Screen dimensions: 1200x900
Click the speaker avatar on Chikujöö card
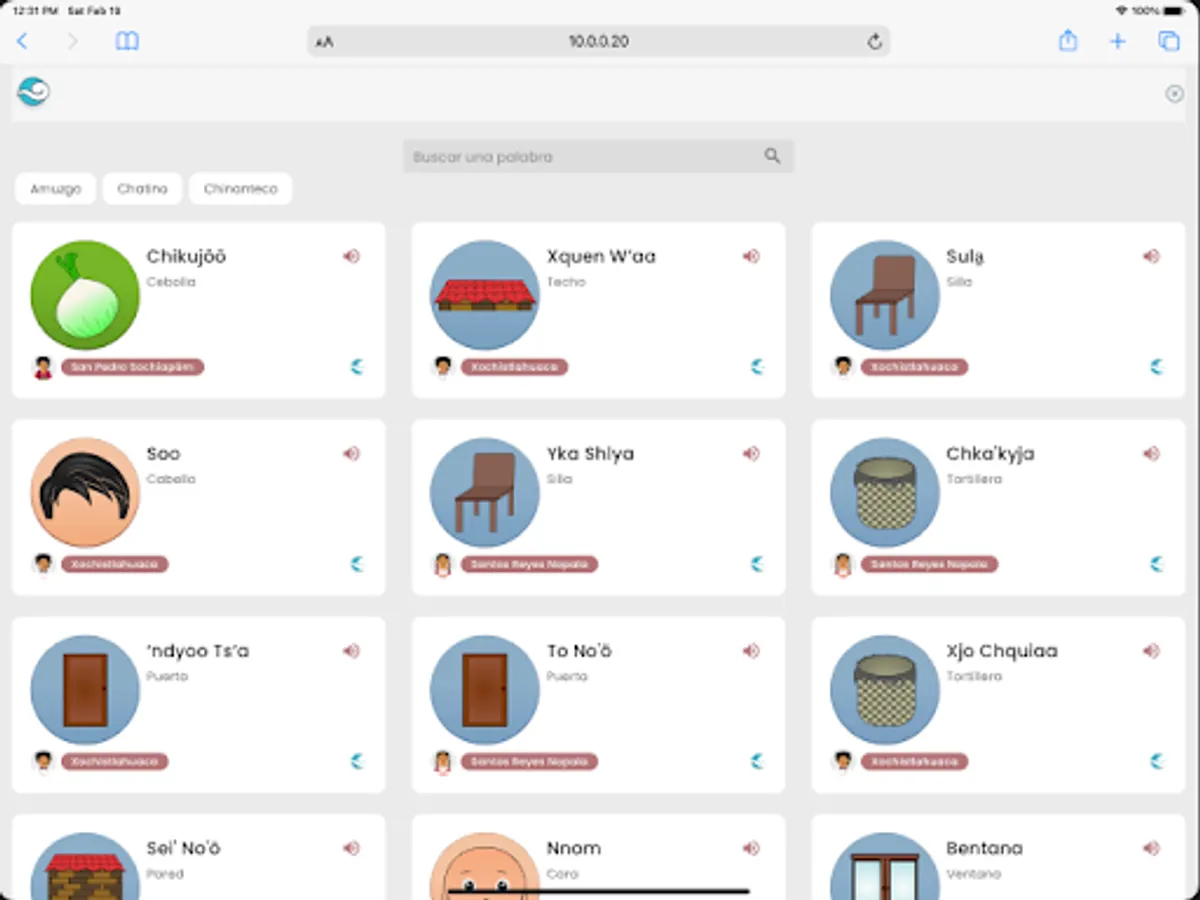pos(43,367)
